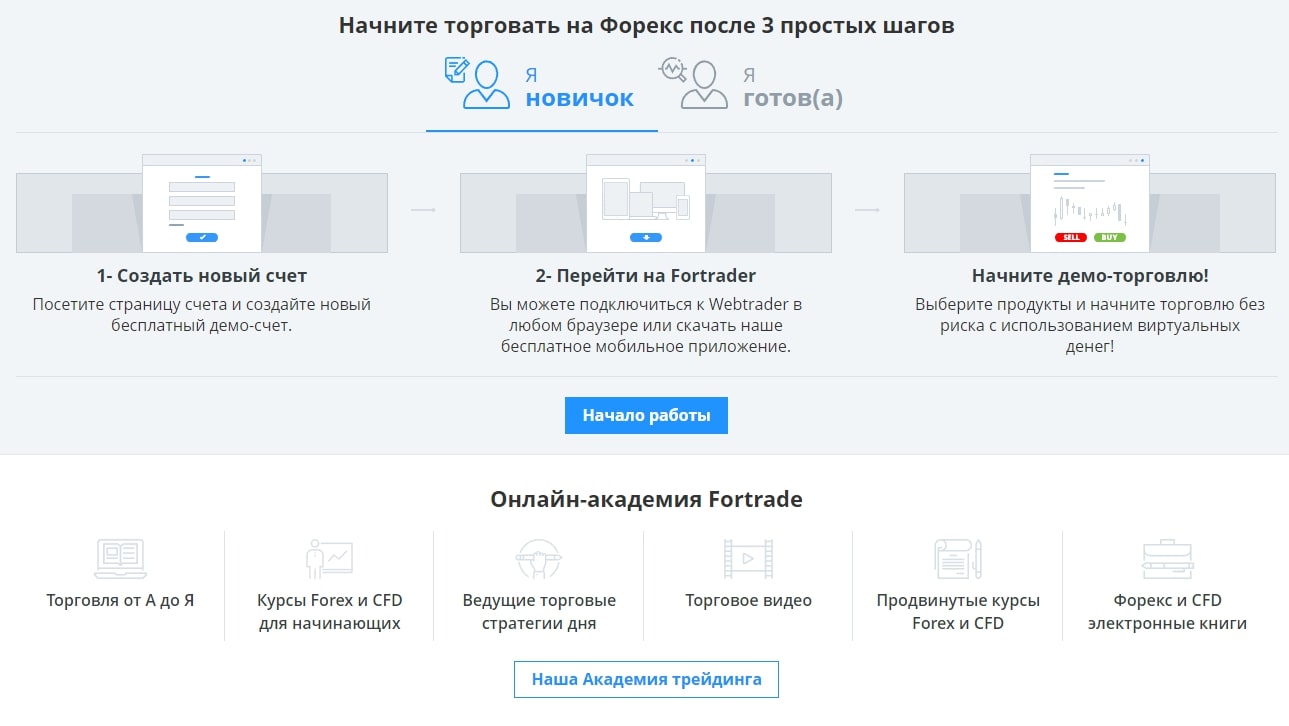This screenshot has height=726, width=1289.
Task: Click the briefcase ebooks icon
Action: (x=1167, y=559)
